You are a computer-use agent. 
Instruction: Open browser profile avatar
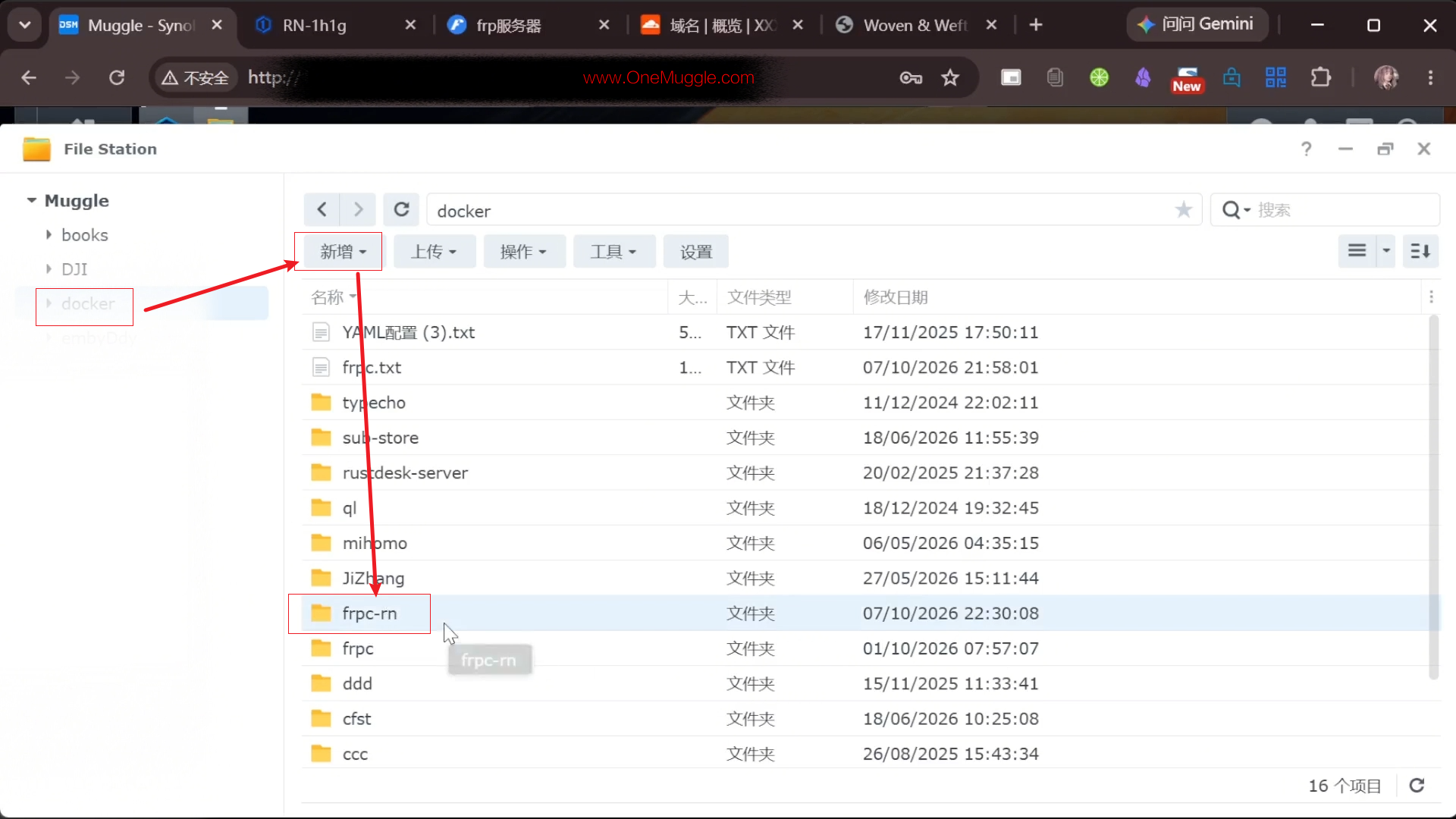tap(1386, 77)
